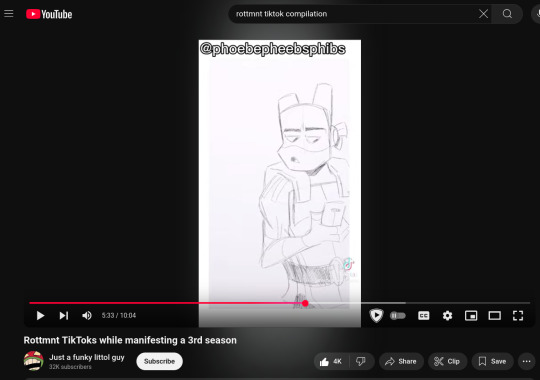Clear the search box with the X
The width and height of the screenshot is (540, 380).
[483, 14]
